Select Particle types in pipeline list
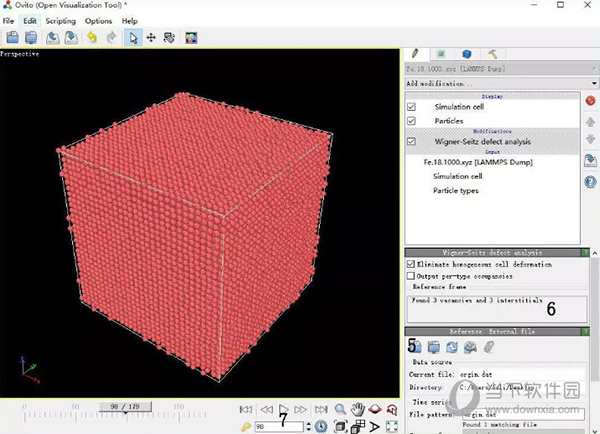Viewport: 600px width, 434px height. (455, 190)
